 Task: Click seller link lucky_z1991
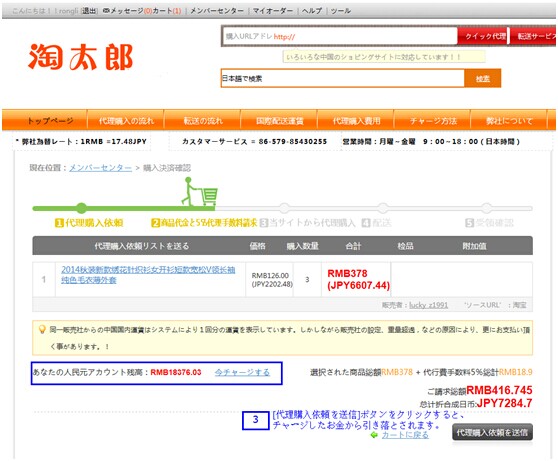click(x=428, y=305)
